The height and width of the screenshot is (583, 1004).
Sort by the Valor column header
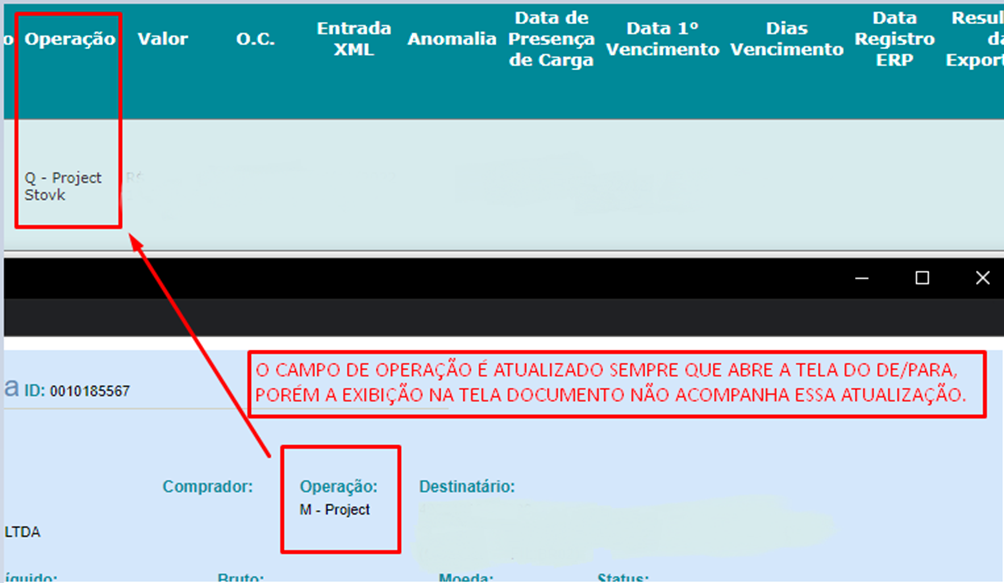tap(163, 39)
